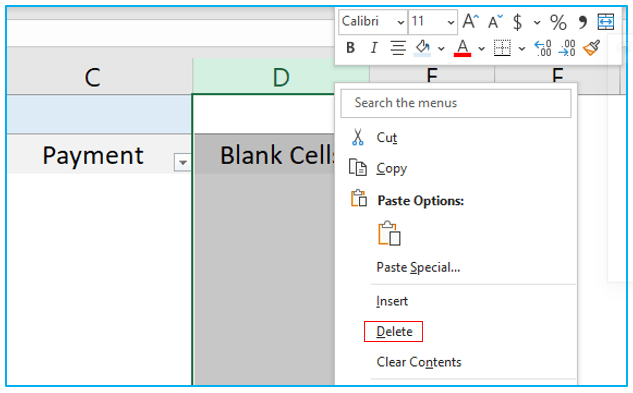The image size is (633, 393).
Task: Apply the Fill Color bucket
Action: pos(422,48)
